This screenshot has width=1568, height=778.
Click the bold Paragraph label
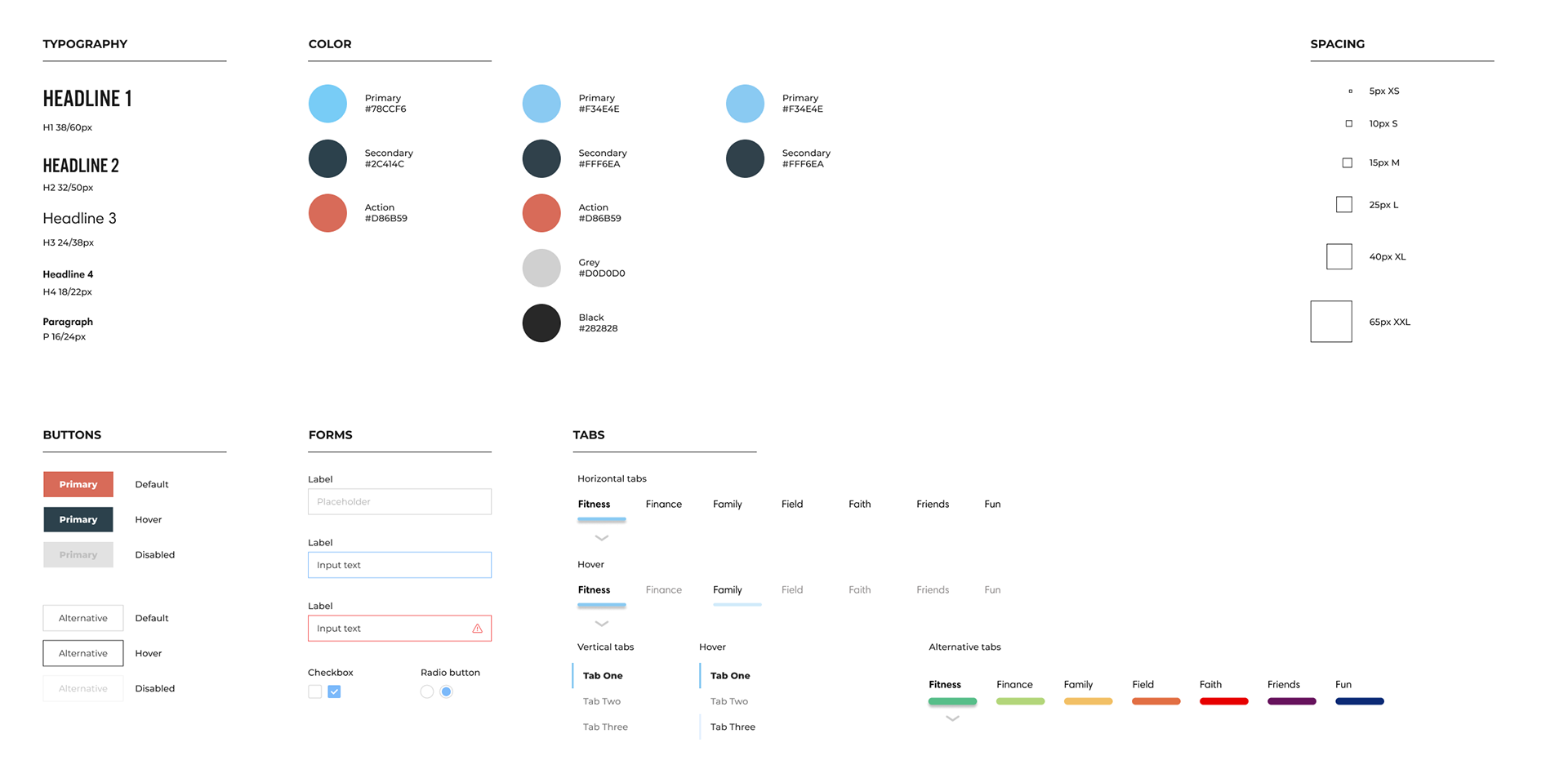[x=68, y=322]
